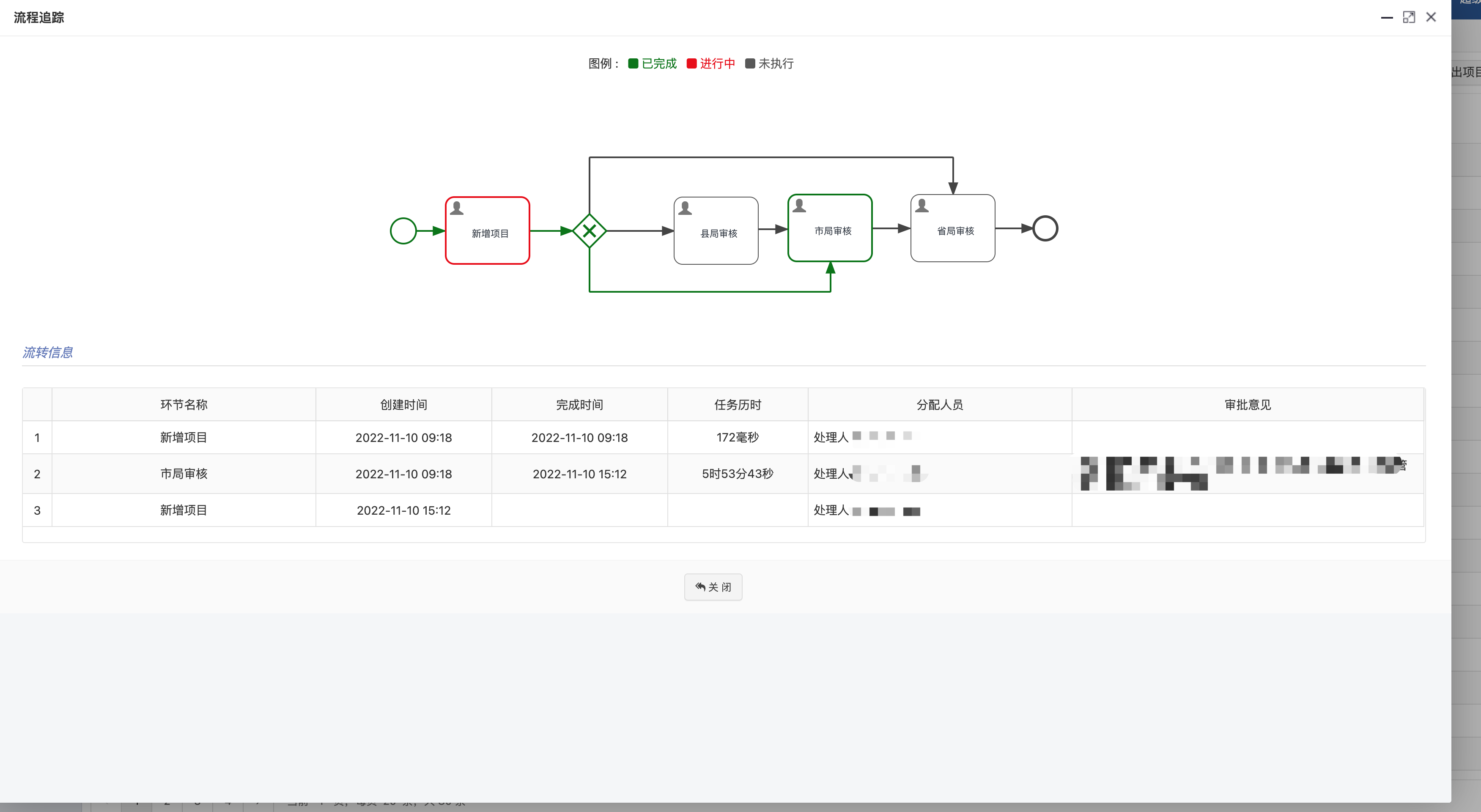The width and height of the screenshot is (1481, 812).
Task: Click the end event circle
Action: (1045, 228)
